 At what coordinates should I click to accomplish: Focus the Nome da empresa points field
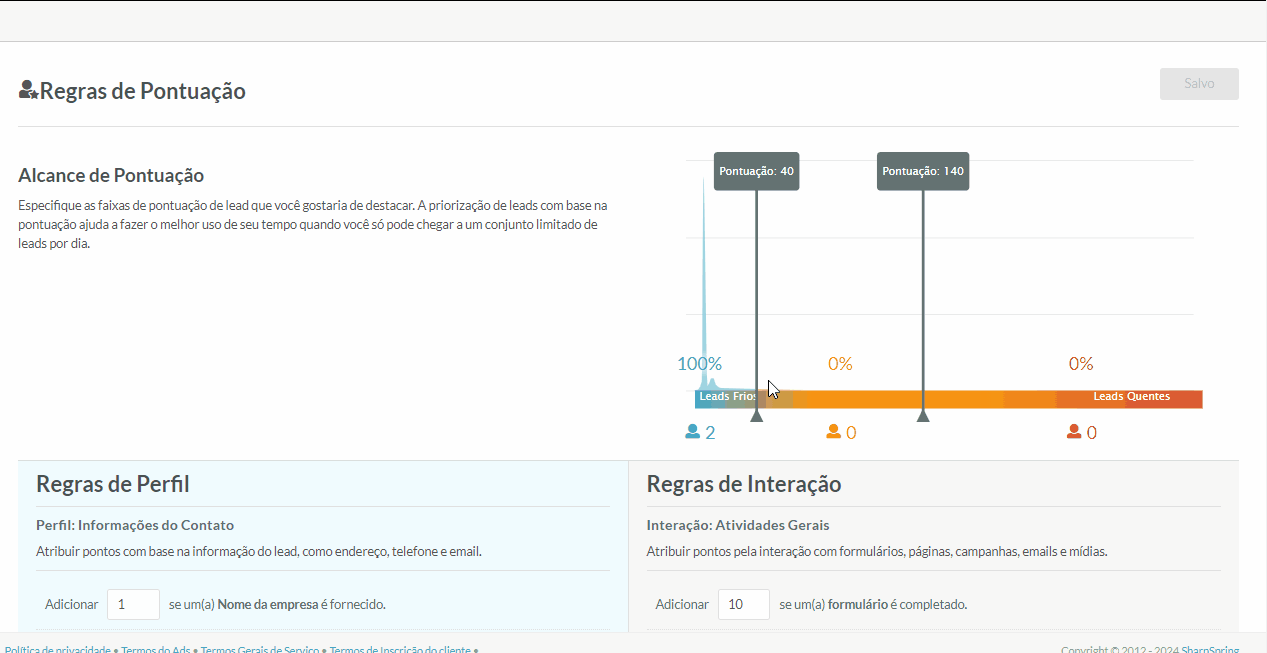(133, 604)
